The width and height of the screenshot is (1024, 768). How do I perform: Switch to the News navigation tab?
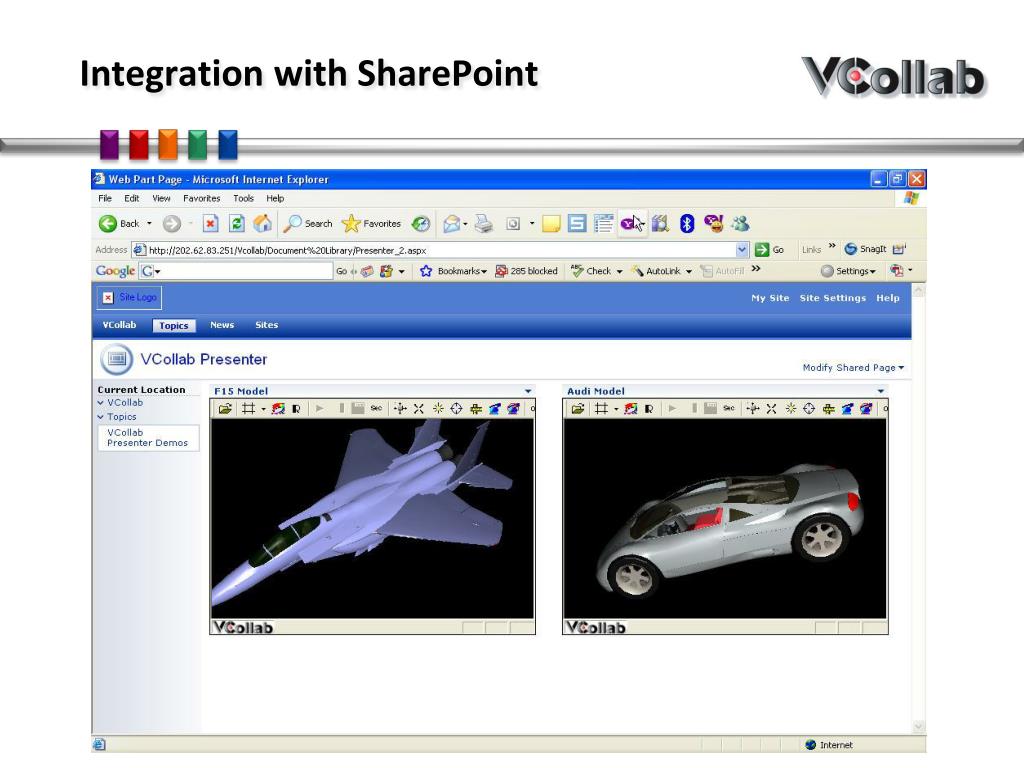pos(222,325)
